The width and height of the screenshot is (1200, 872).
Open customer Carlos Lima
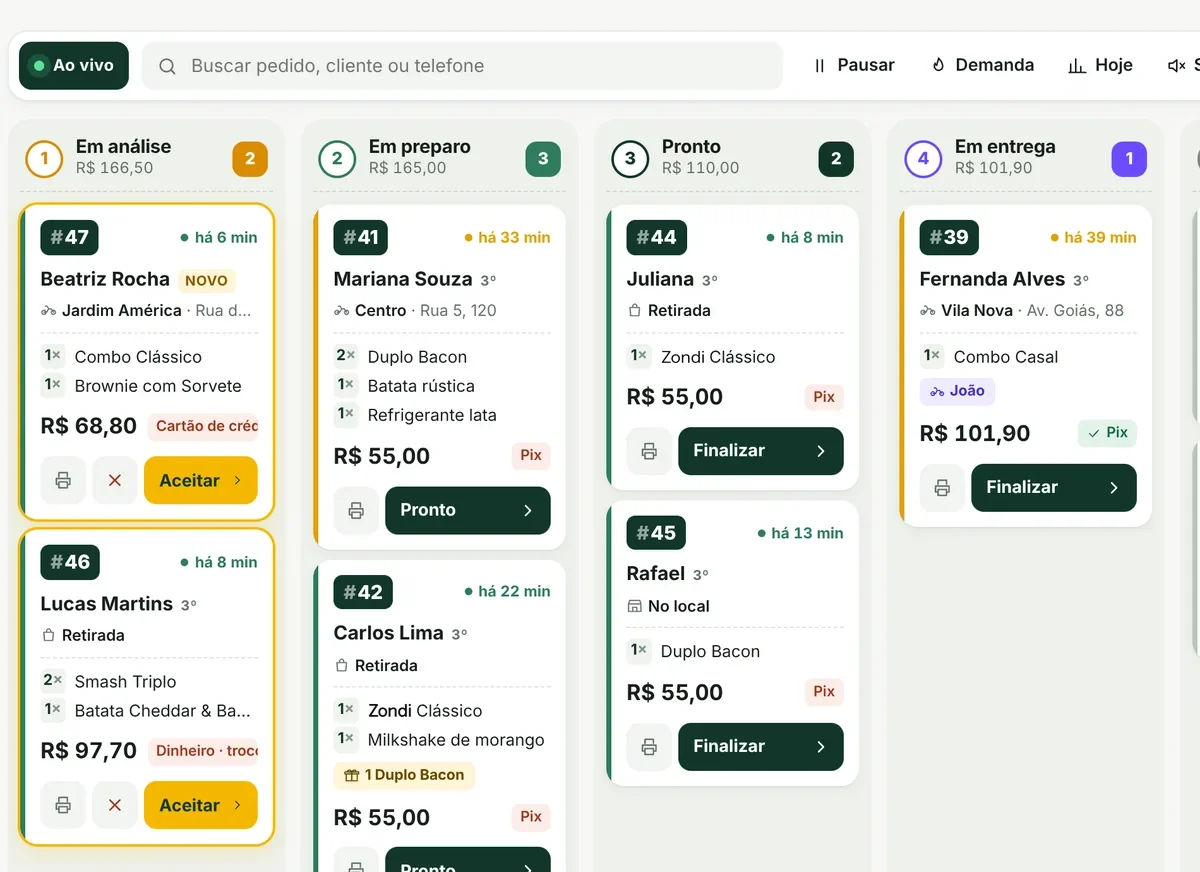click(x=389, y=633)
